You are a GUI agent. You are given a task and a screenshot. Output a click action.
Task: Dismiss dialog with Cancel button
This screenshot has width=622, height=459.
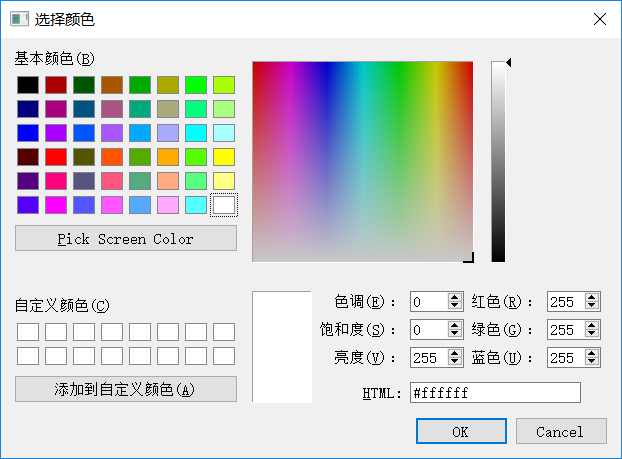[561, 431]
